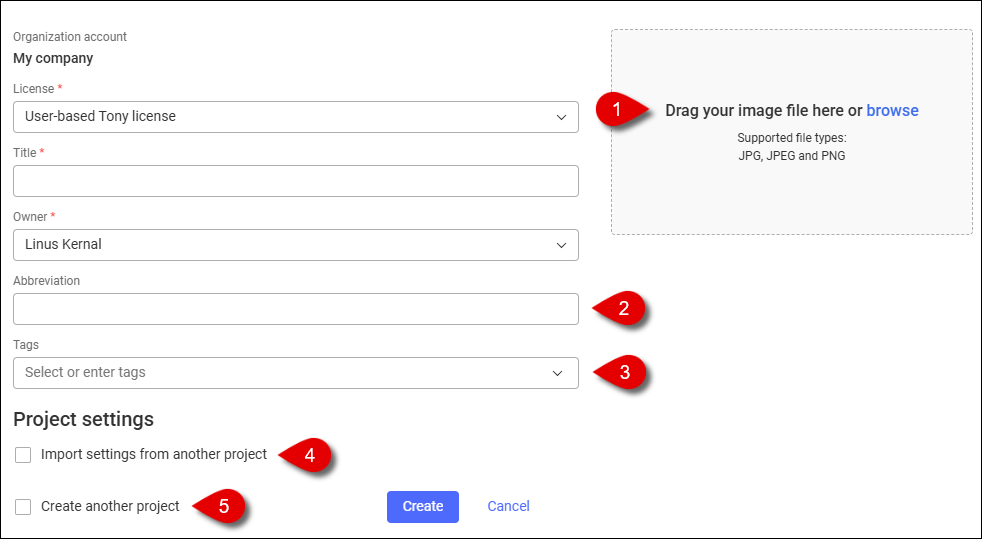Screen dimensions: 982x539
Task: Focus the Title input field
Action: pos(296,181)
